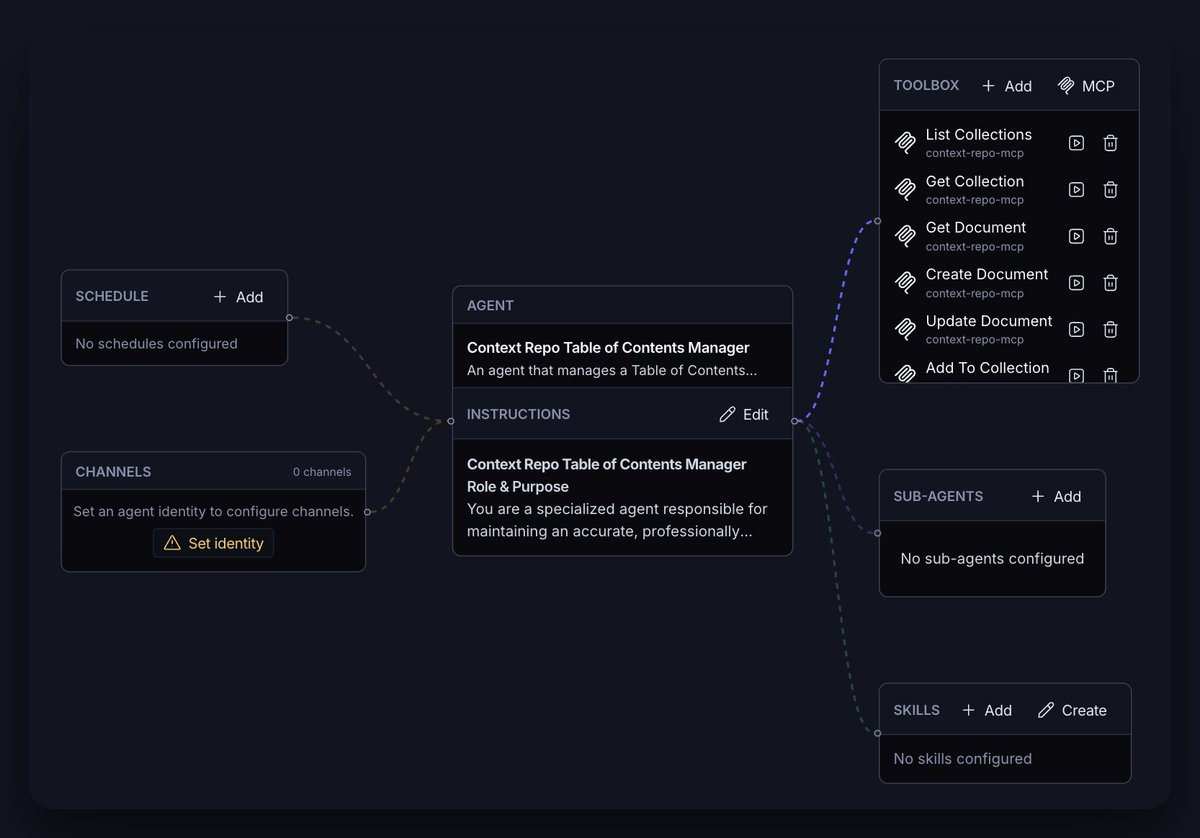1200x838 pixels.
Task: Add a sub-agent
Action: tap(1056, 496)
